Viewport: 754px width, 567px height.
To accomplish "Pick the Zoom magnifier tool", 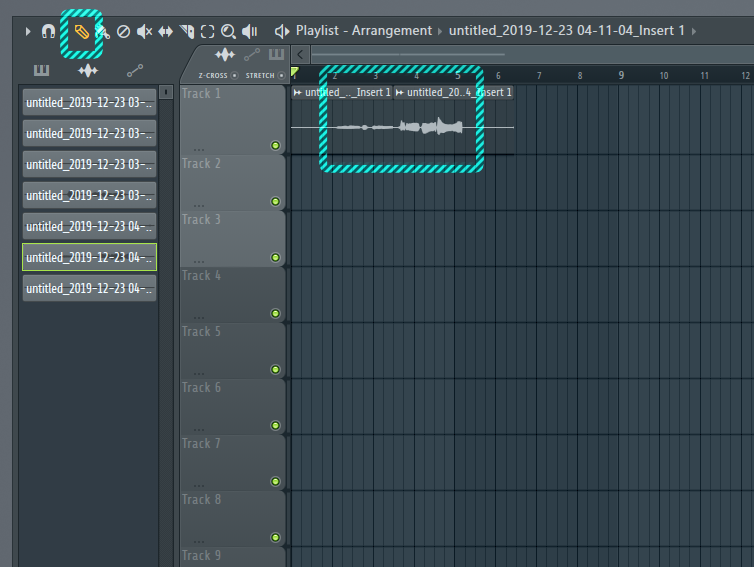I will [x=228, y=32].
